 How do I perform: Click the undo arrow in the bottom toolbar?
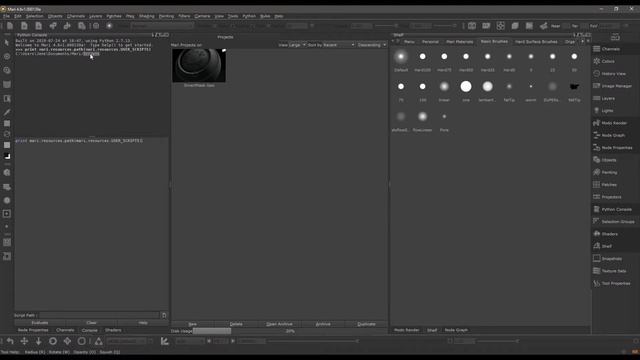[x=10, y=341]
